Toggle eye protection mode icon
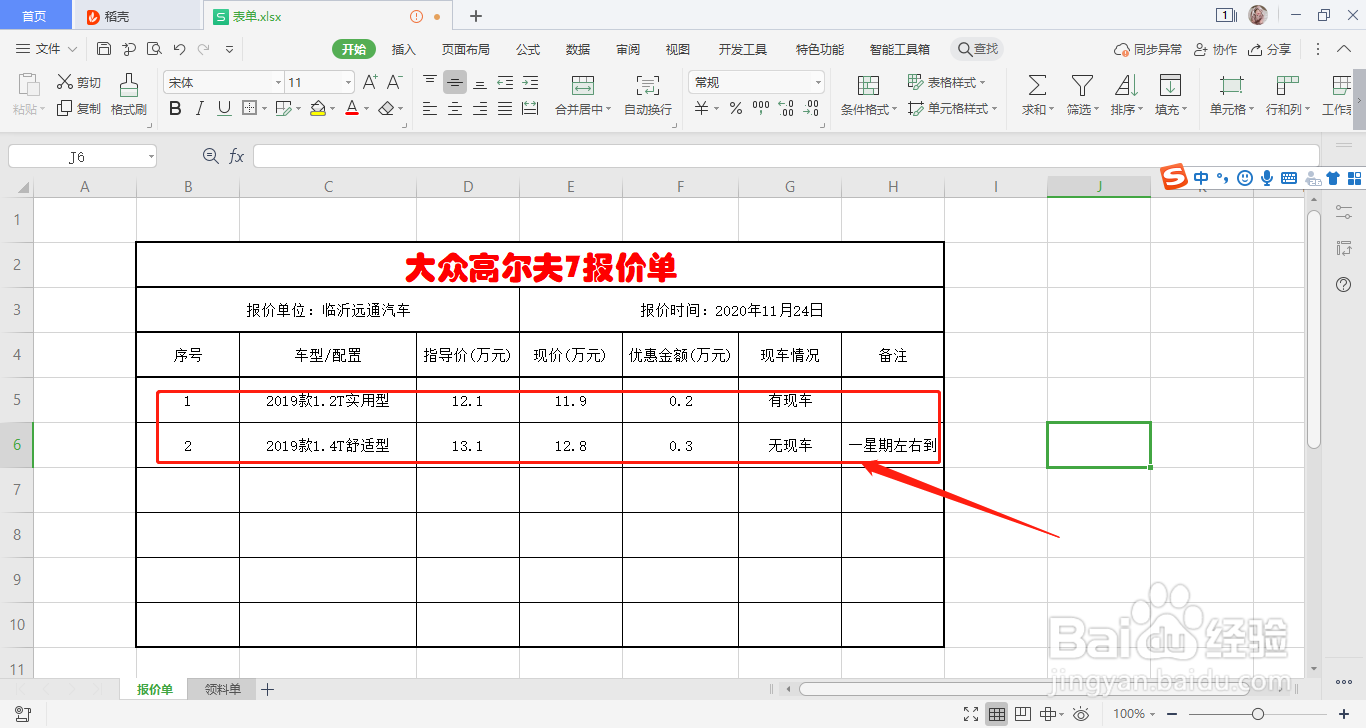The image size is (1366, 728). point(1081,714)
